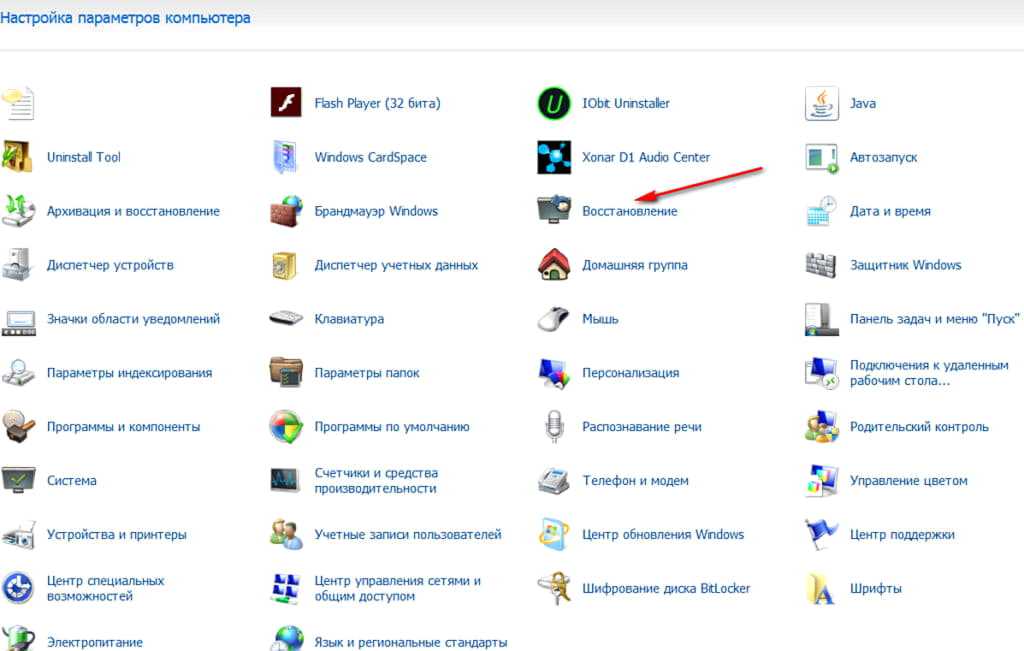Select the Персонализация link
The image size is (1024, 651).
point(630,373)
